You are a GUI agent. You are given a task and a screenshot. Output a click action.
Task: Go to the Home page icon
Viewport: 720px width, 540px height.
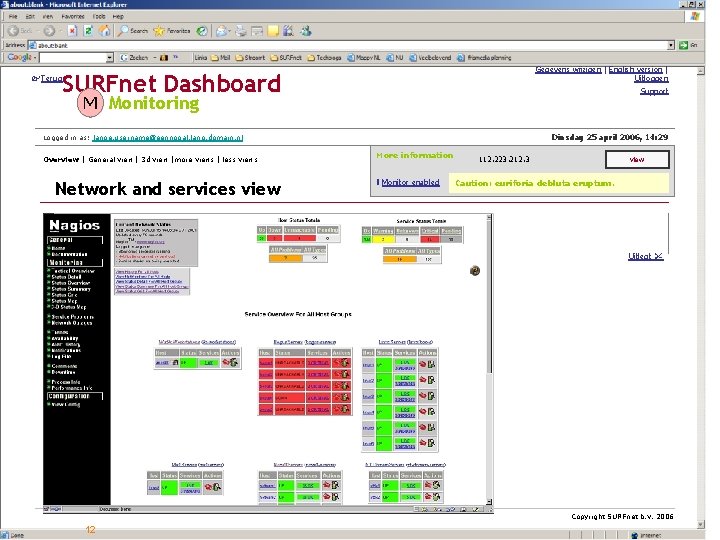(x=105, y=31)
